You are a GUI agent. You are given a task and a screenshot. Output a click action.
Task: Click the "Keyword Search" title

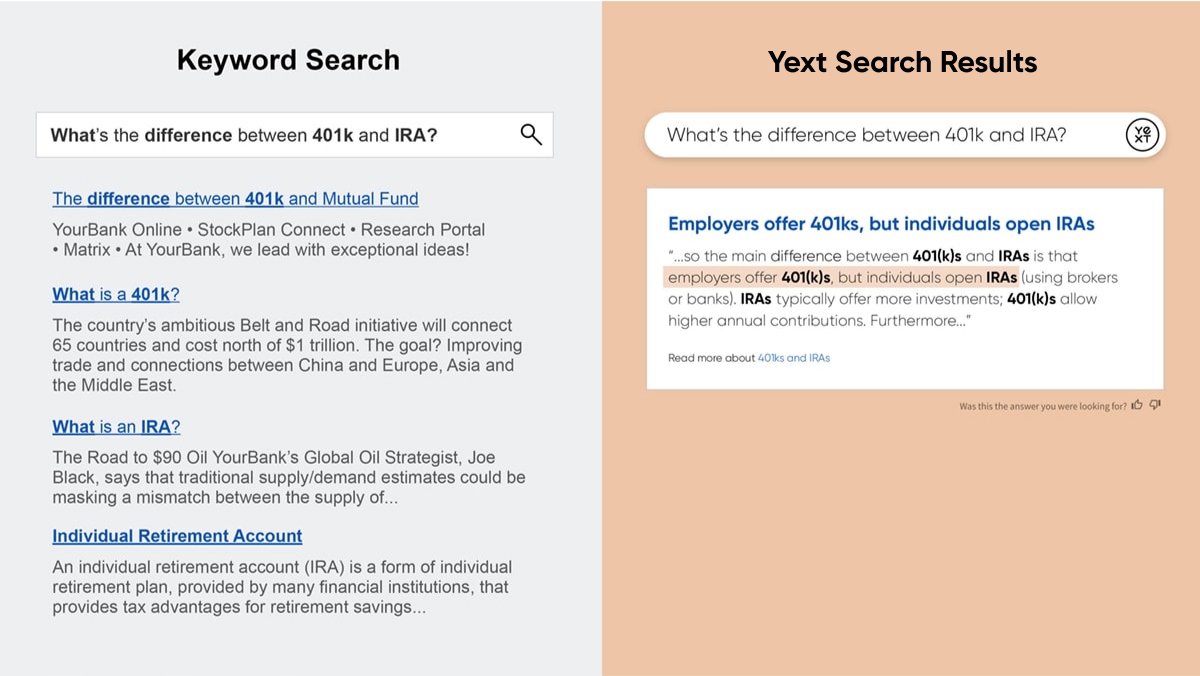(x=288, y=60)
